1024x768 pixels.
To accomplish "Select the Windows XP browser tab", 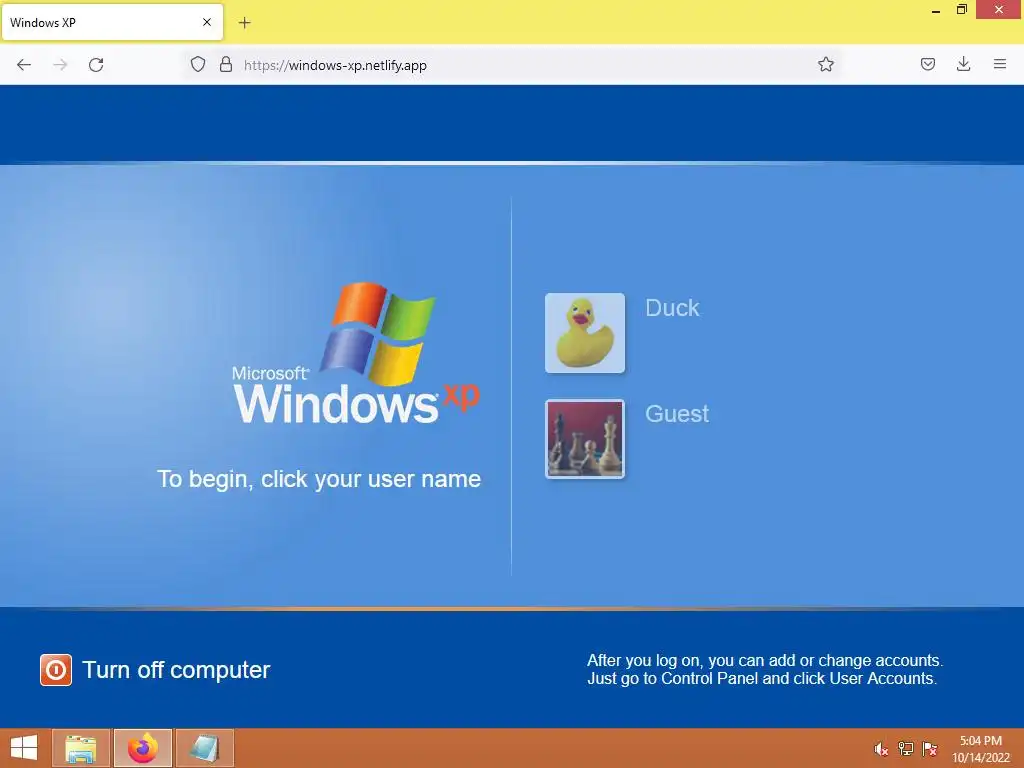I will pos(112,22).
